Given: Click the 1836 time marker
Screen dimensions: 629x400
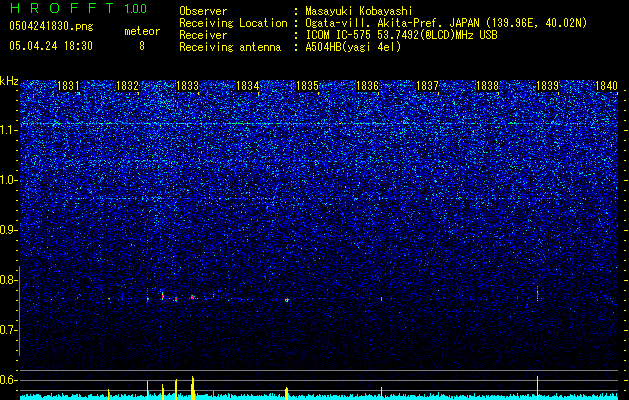Looking at the screenshot, I should 367,86.
